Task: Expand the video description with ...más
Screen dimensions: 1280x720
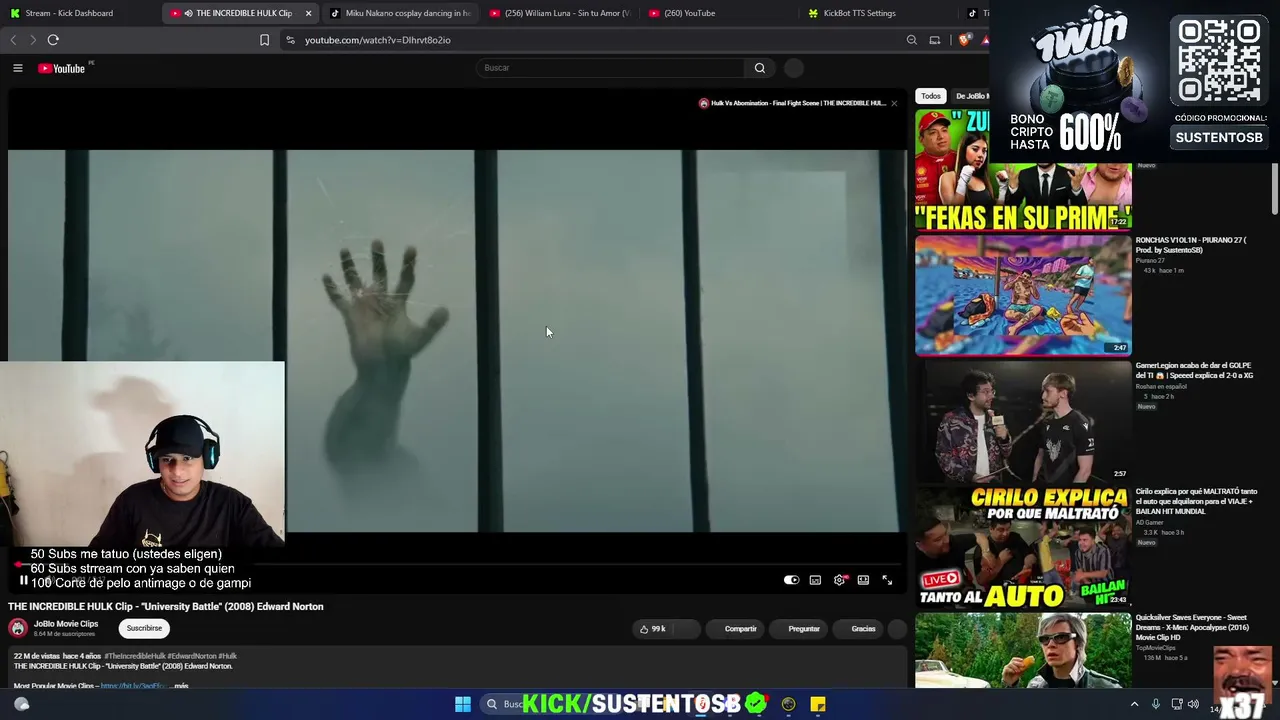Action: [x=180, y=686]
